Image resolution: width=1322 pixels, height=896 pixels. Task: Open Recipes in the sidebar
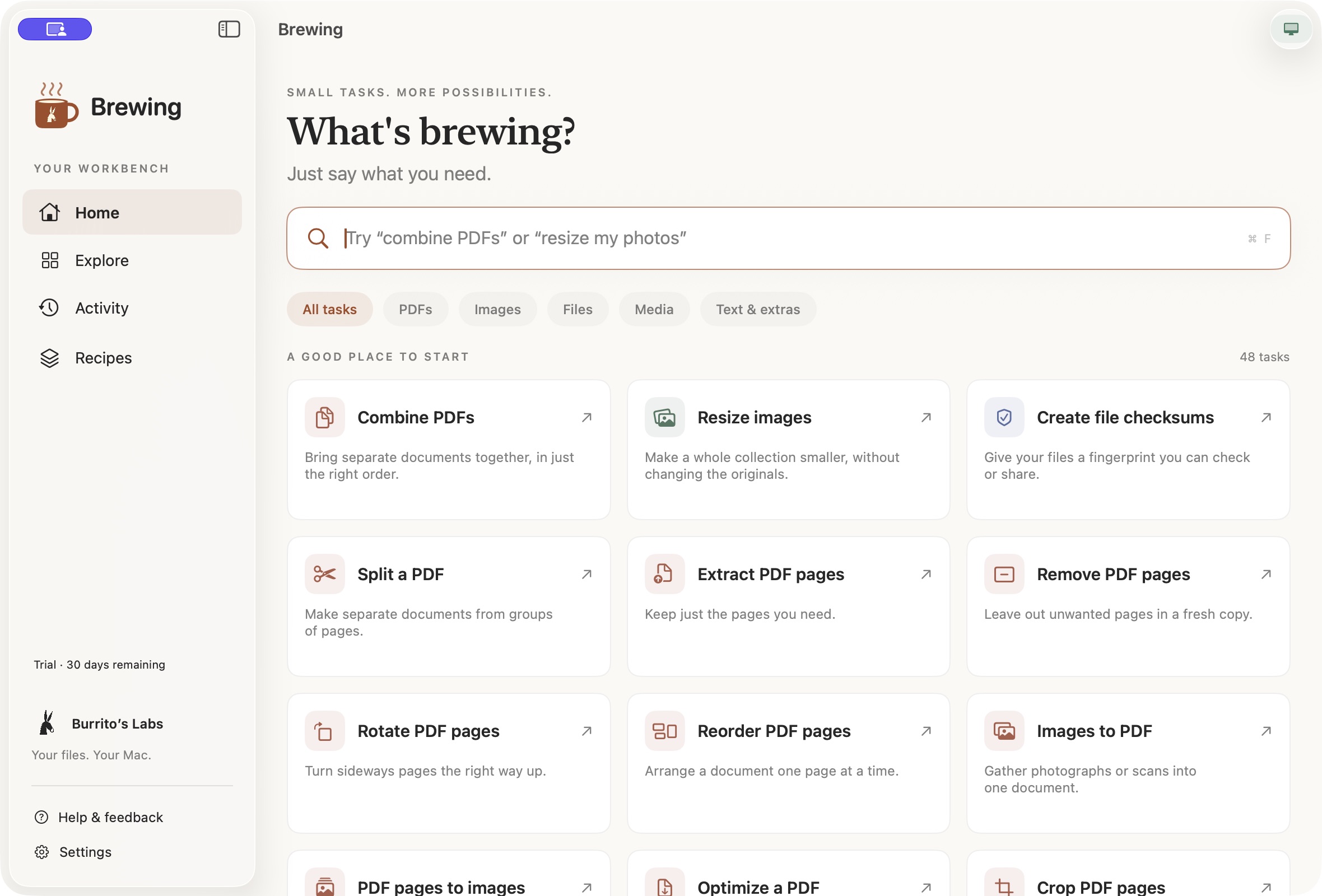(x=132, y=358)
